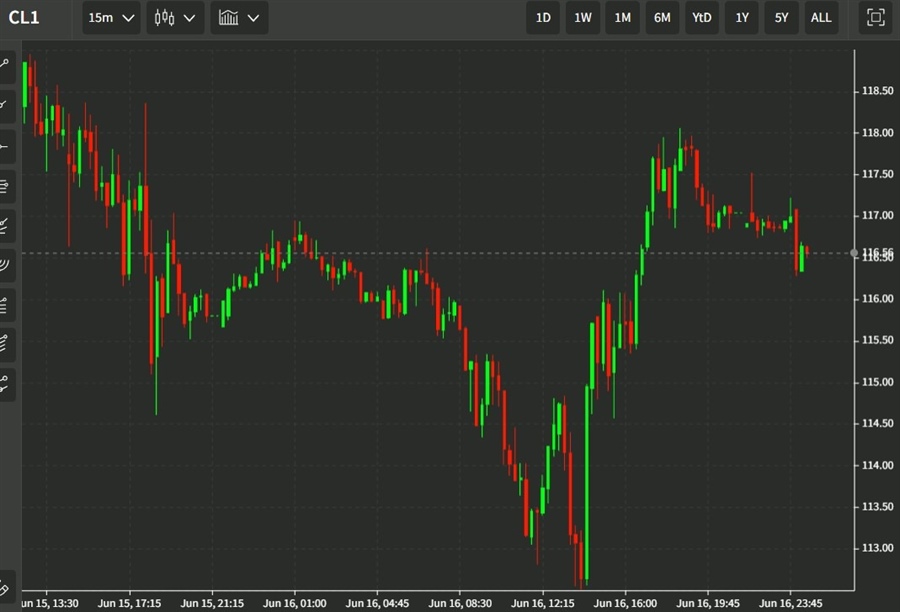Click the Jun 16, 23:45 time label
Image resolution: width=900 pixels, height=612 pixels.
[x=791, y=603]
